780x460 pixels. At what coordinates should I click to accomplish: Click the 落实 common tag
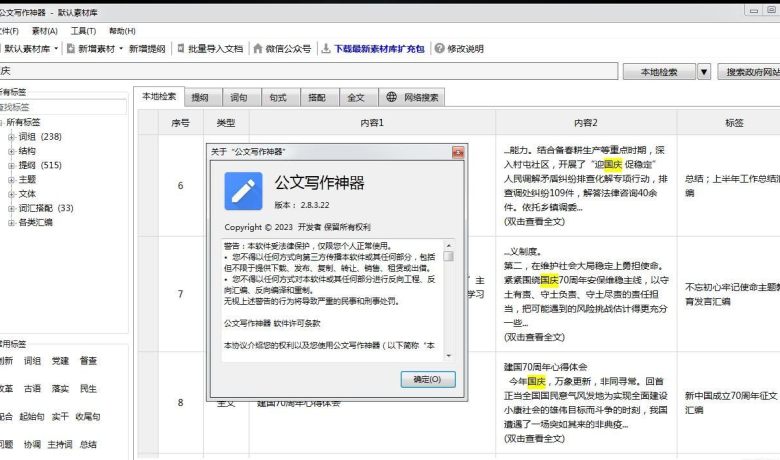tap(60, 389)
